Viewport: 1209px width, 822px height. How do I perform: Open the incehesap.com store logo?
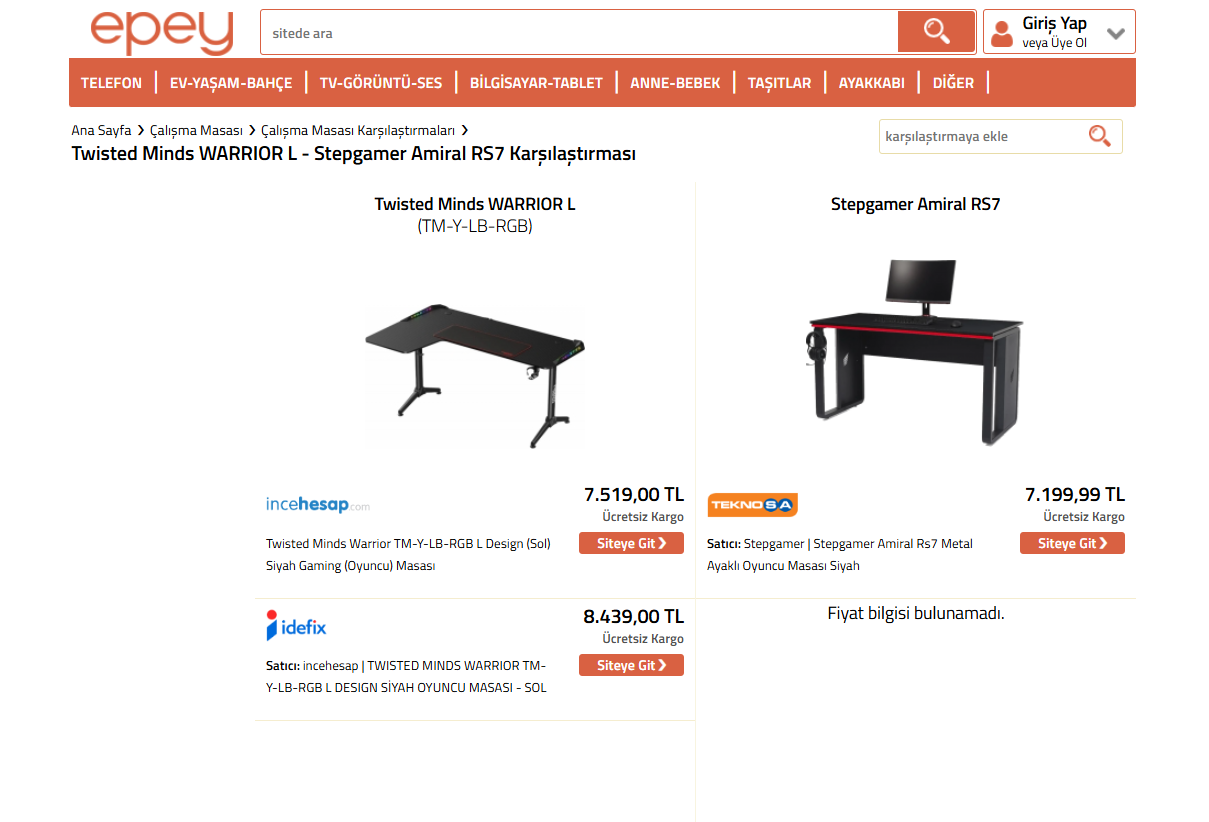pyautogui.click(x=318, y=505)
